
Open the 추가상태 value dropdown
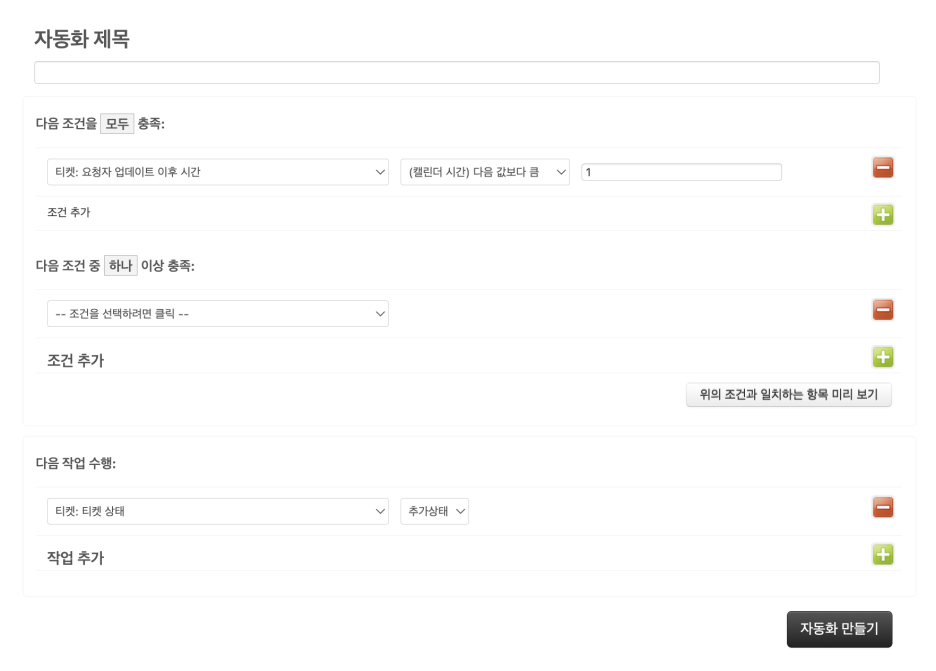pyautogui.click(x=435, y=511)
